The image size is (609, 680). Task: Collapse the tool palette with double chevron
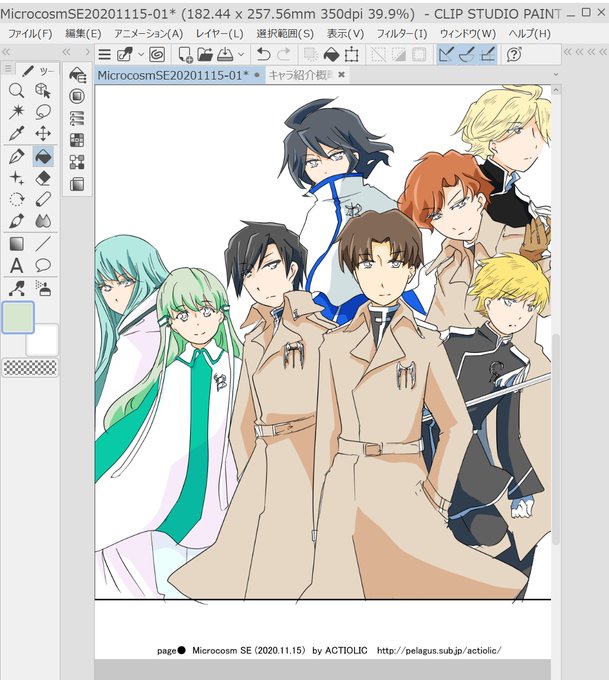[x=6, y=52]
